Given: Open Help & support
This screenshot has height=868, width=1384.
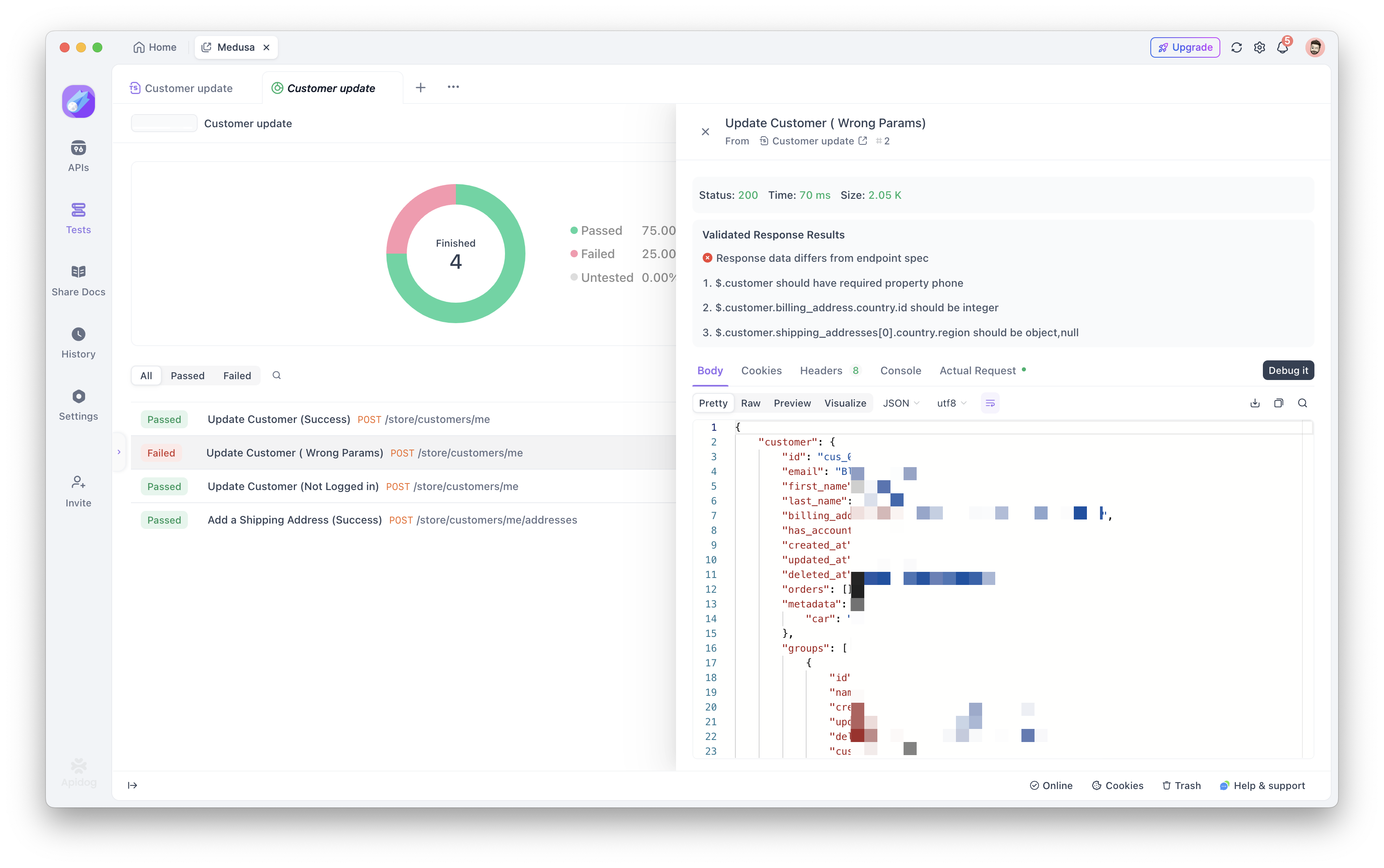Looking at the screenshot, I should (x=1262, y=786).
